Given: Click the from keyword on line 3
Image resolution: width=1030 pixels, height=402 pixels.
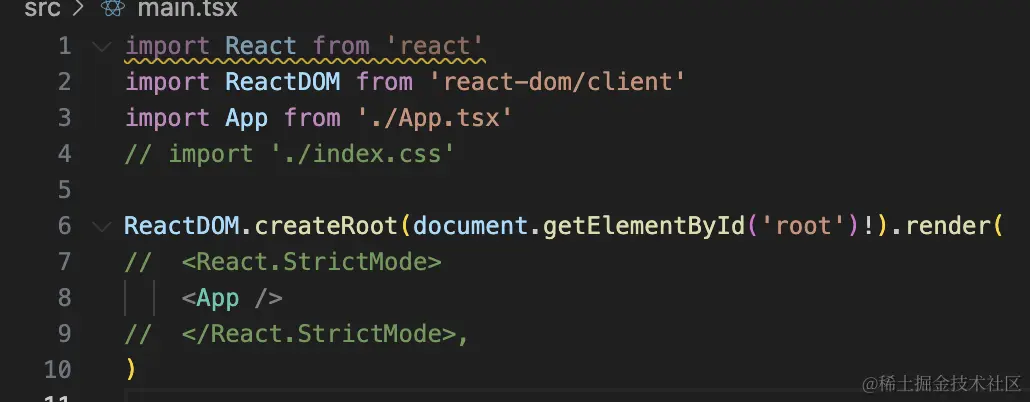Looking at the screenshot, I should click(x=312, y=118).
